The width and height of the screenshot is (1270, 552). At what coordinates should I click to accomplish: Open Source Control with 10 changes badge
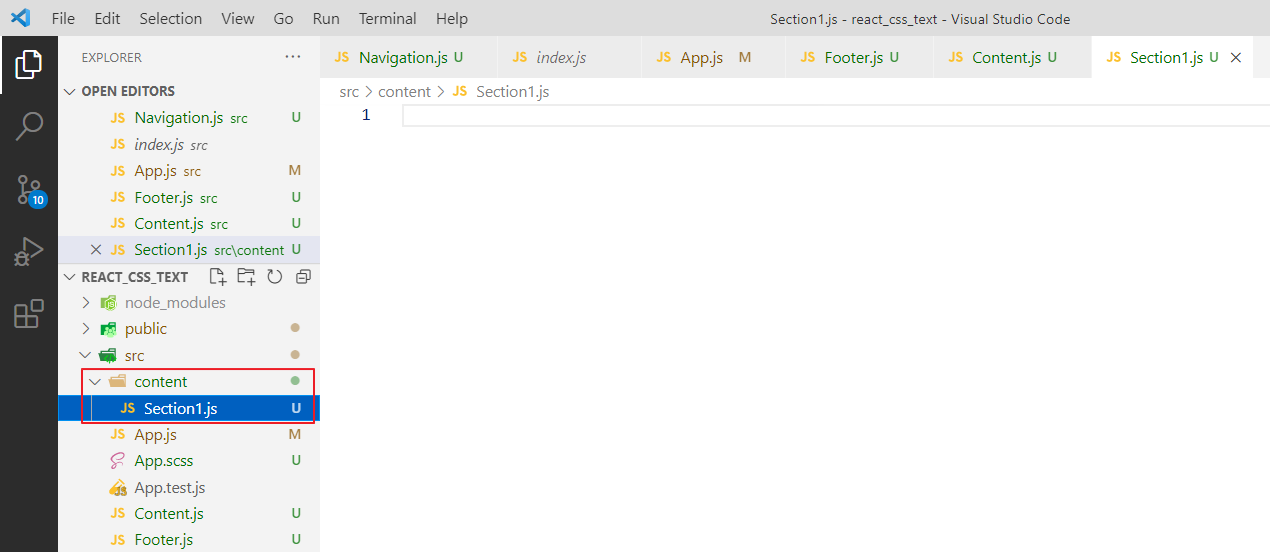[x=29, y=189]
